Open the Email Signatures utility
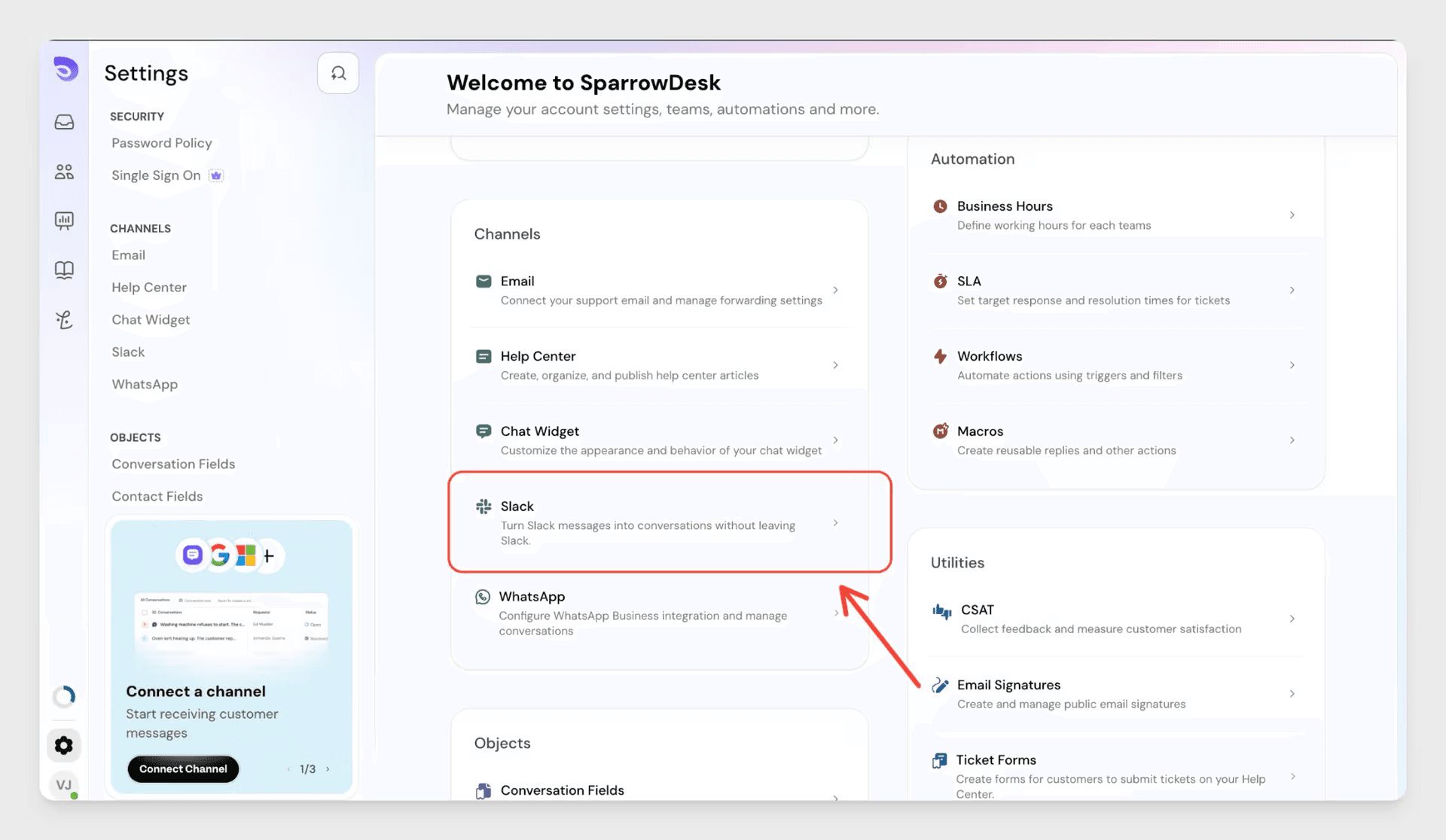The height and width of the screenshot is (840, 1446). pyautogui.click(x=1116, y=694)
